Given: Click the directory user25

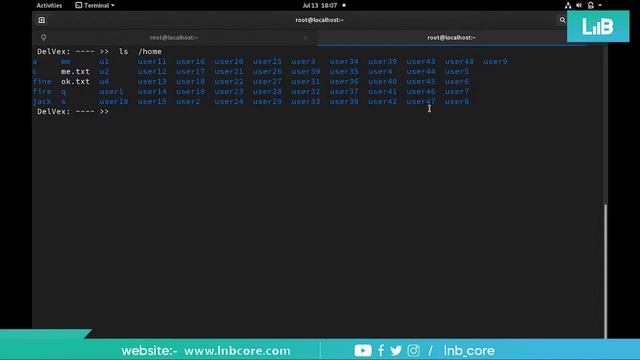Looking at the screenshot, I should (x=267, y=62).
